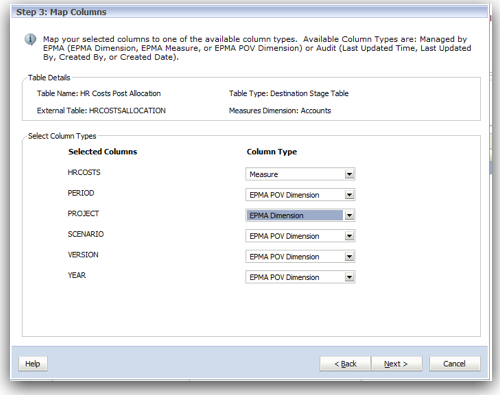Click the Step 3: Map Columns title
Image resolution: width=500 pixels, height=395 pixels.
[x=61, y=12]
